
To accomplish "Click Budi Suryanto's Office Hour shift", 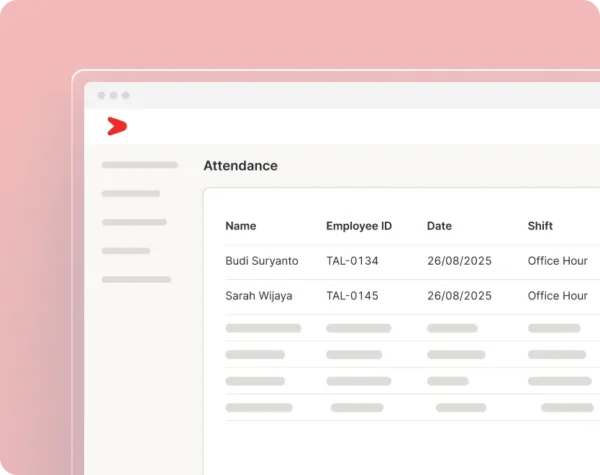I will pos(558,261).
